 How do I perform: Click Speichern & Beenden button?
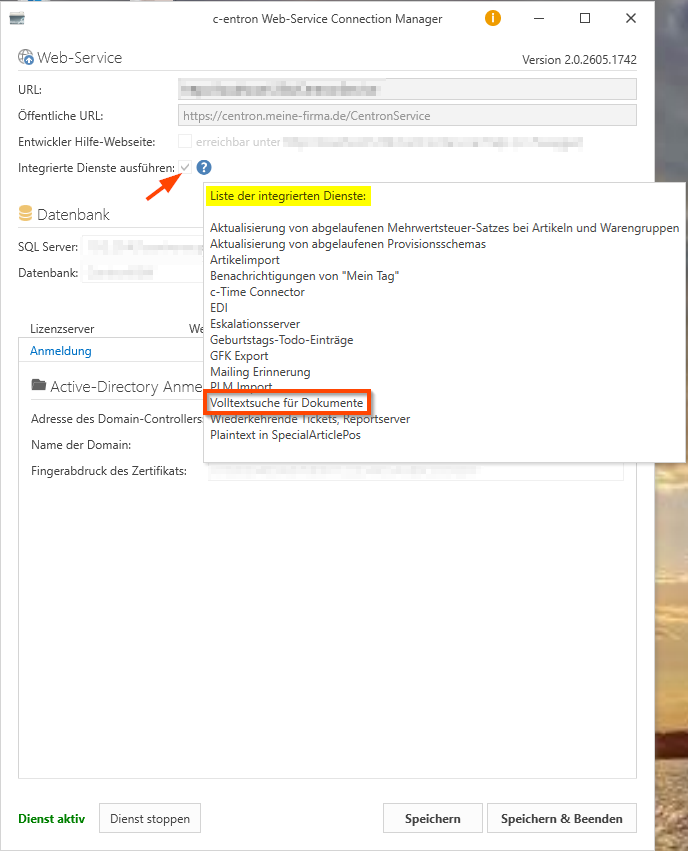coord(562,818)
